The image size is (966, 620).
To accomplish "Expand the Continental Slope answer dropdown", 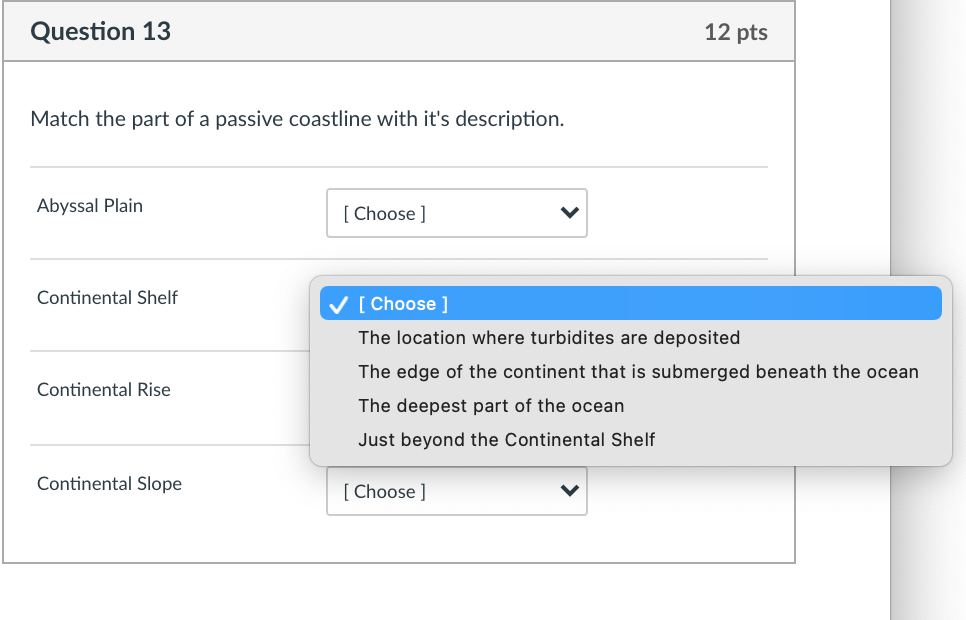I will click(x=456, y=491).
